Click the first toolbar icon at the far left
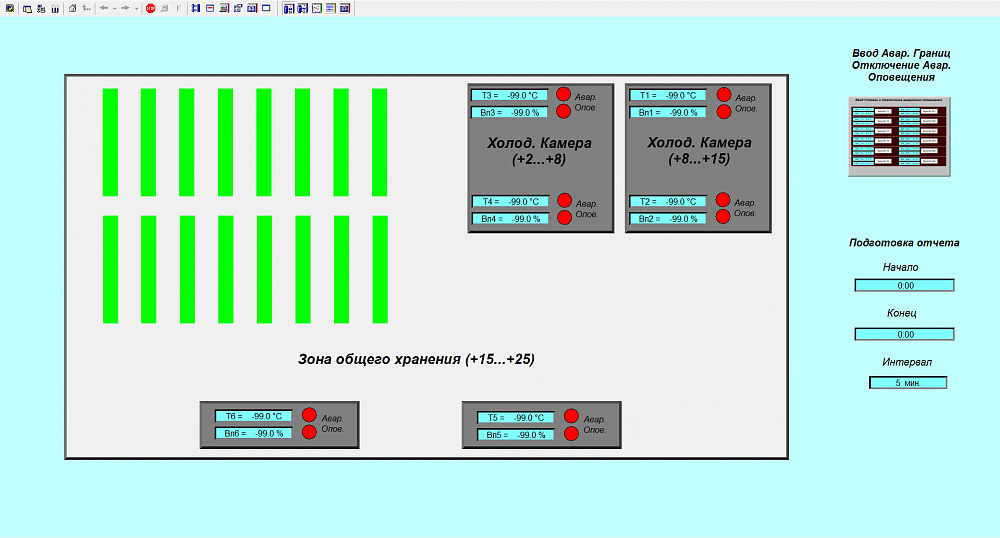The image size is (1000, 538). (x=10, y=8)
